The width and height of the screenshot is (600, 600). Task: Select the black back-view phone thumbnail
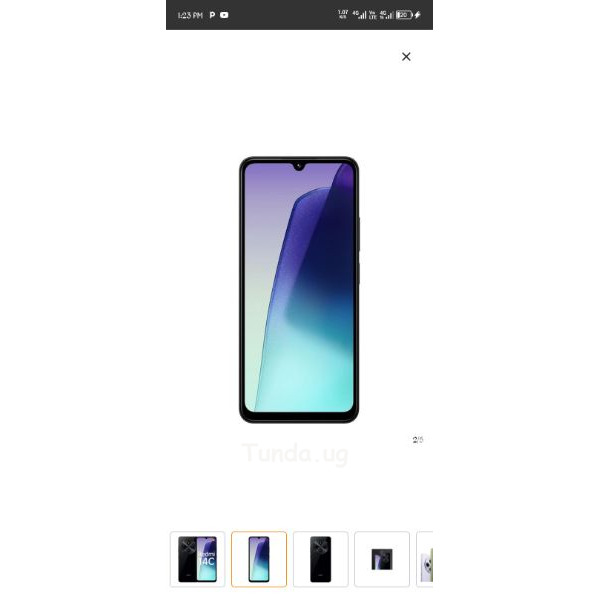[x=321, y=559]
